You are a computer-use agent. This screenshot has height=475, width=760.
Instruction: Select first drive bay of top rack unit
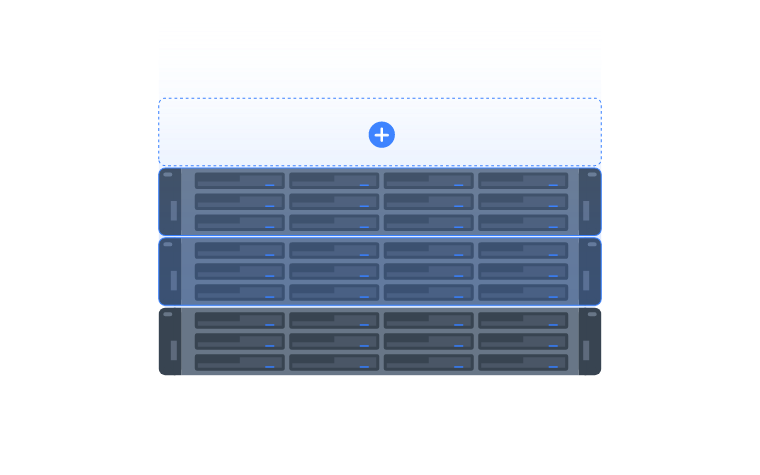239,181
